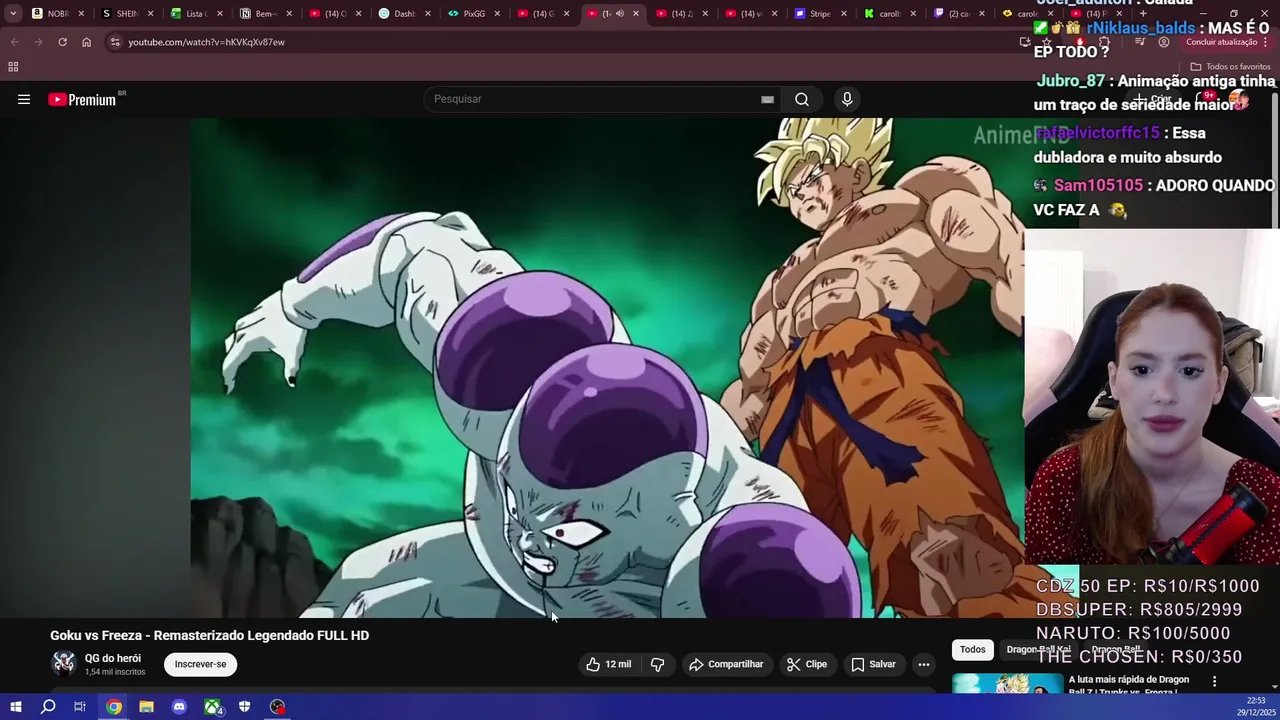Open File Explorer from taskbar
The width and height of the screenshot is (1280, 720).
pyautogui.click(x=146, y=707)
